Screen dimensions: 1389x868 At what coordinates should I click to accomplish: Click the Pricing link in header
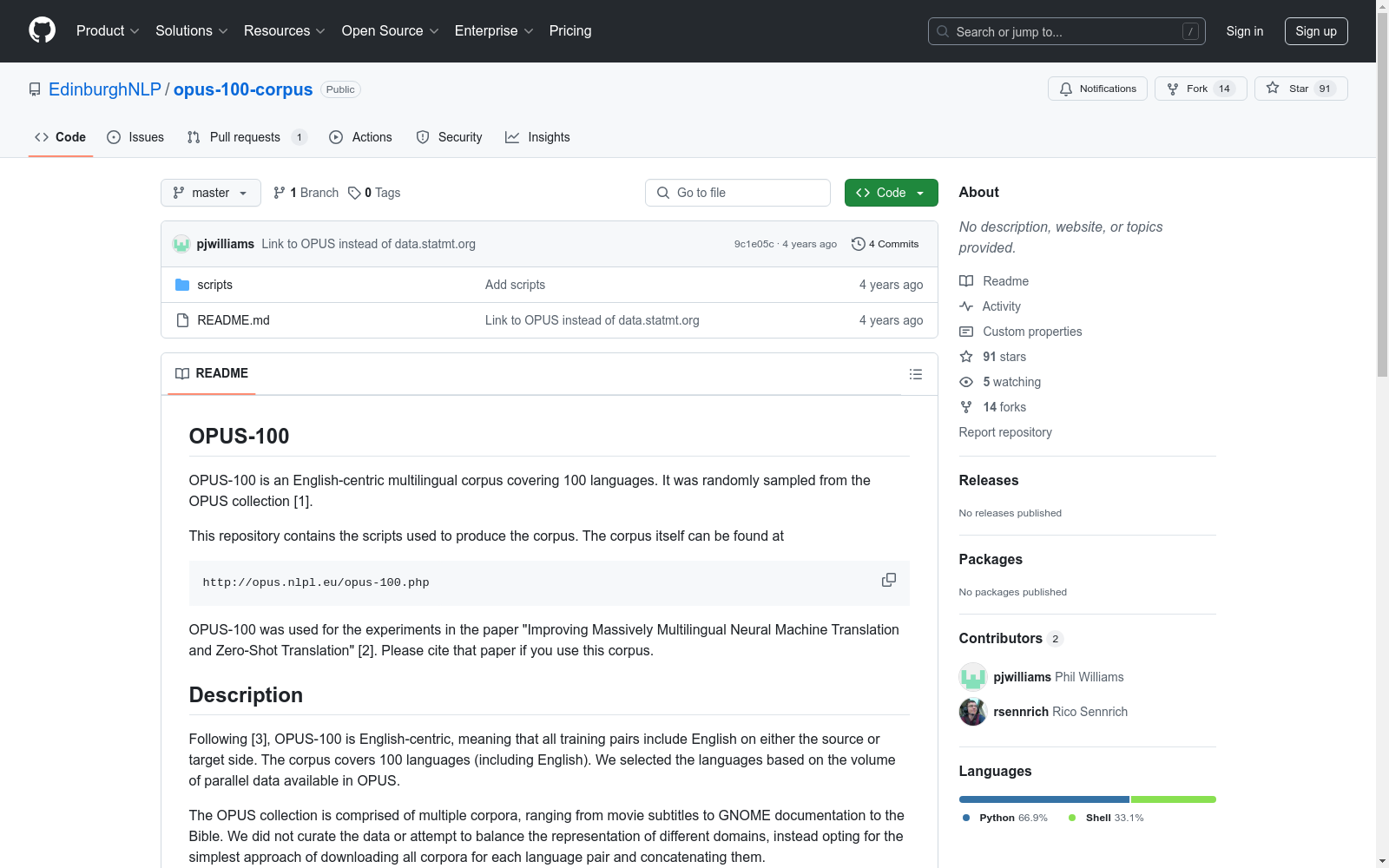tap(570, 31)
